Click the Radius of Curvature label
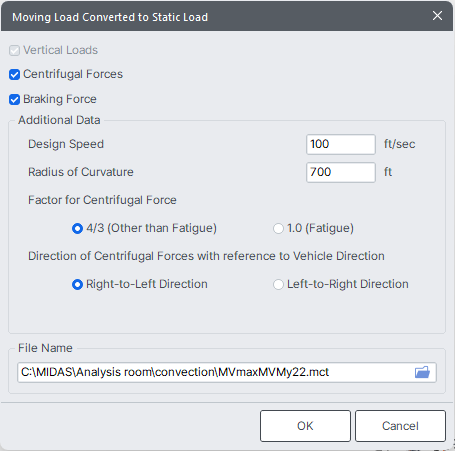The height and width of the screenshot is (451, 455). 81,172
